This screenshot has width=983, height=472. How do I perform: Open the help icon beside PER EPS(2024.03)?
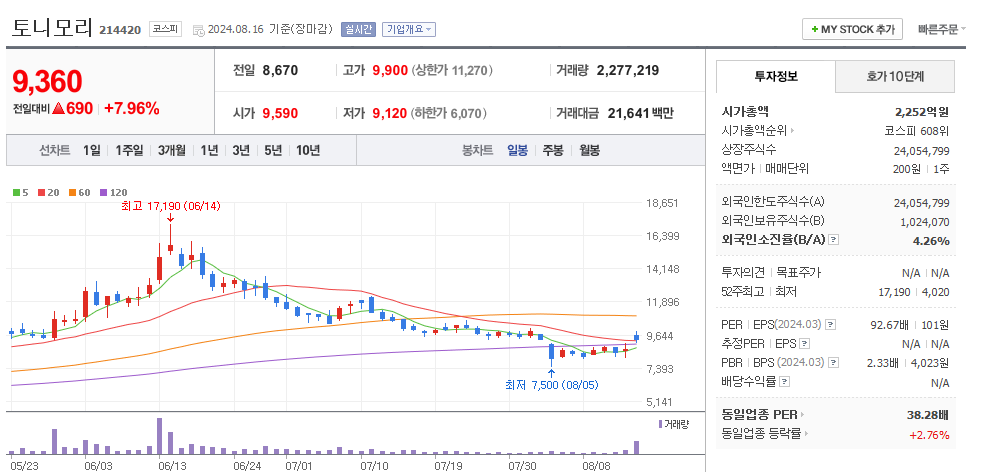tap(831, 325)
